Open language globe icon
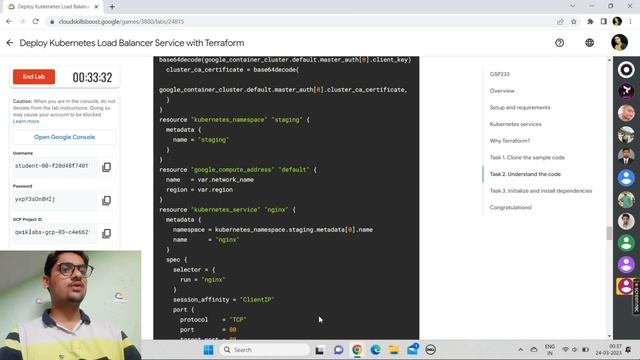Image resolution: width=640 pixels, height=360 pixels. 589,43
